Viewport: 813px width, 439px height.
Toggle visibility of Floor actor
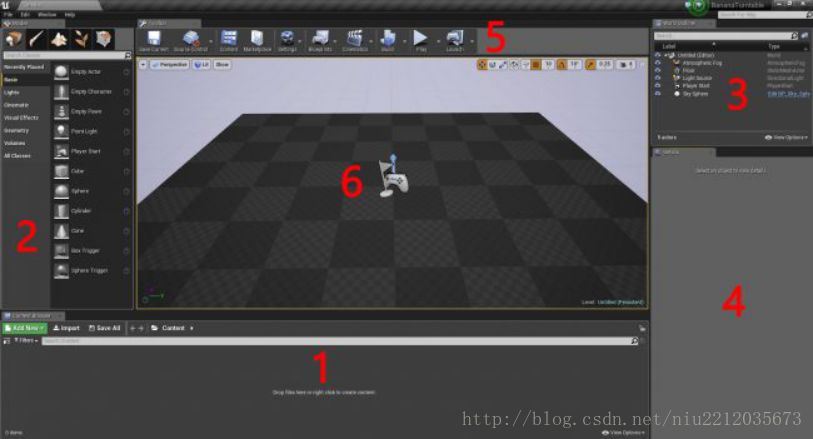[658, 70]
